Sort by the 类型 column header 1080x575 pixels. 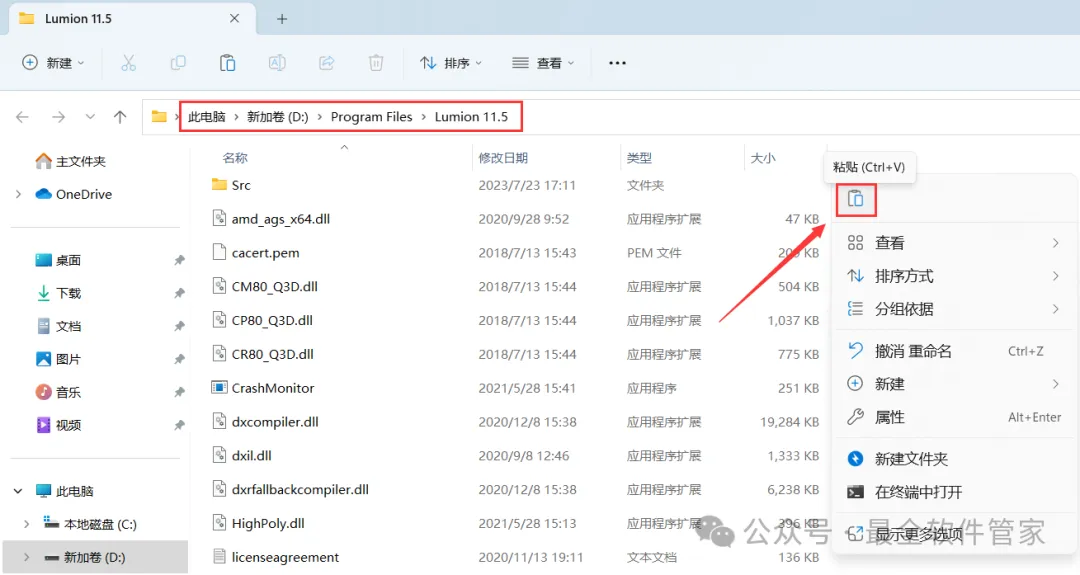[639, 158]
